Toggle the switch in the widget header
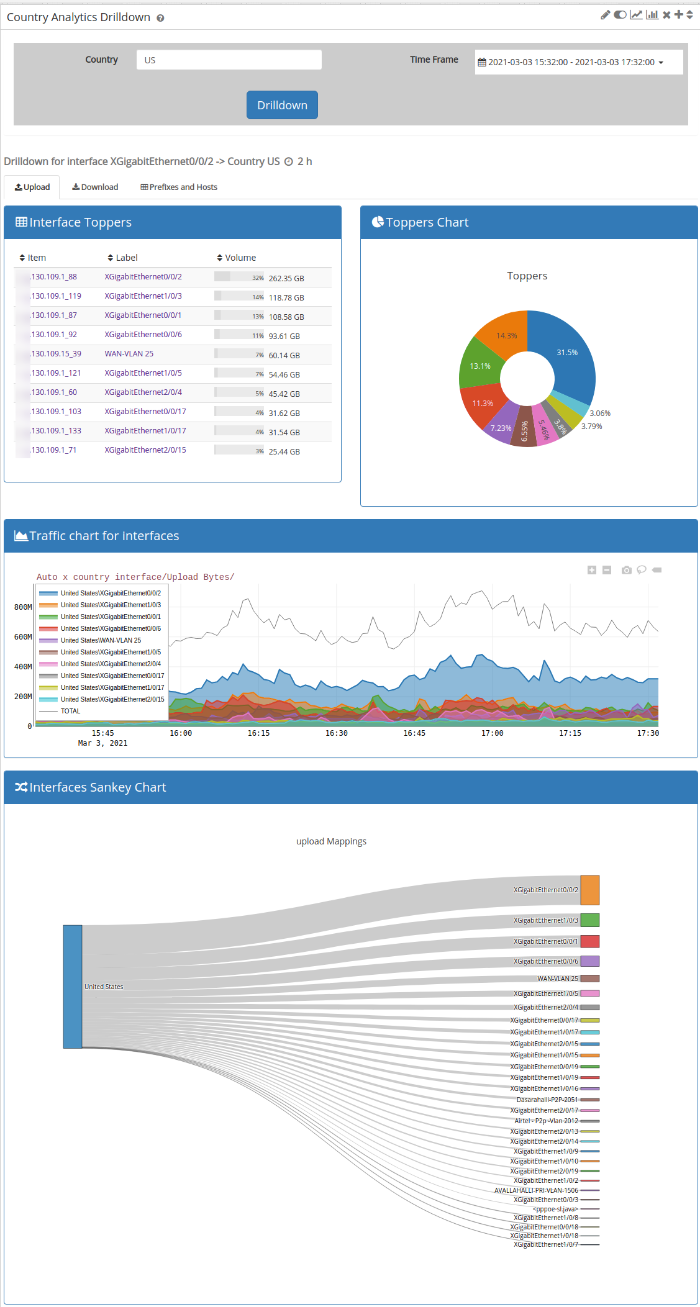700x1307 pixels. [620, 15]
